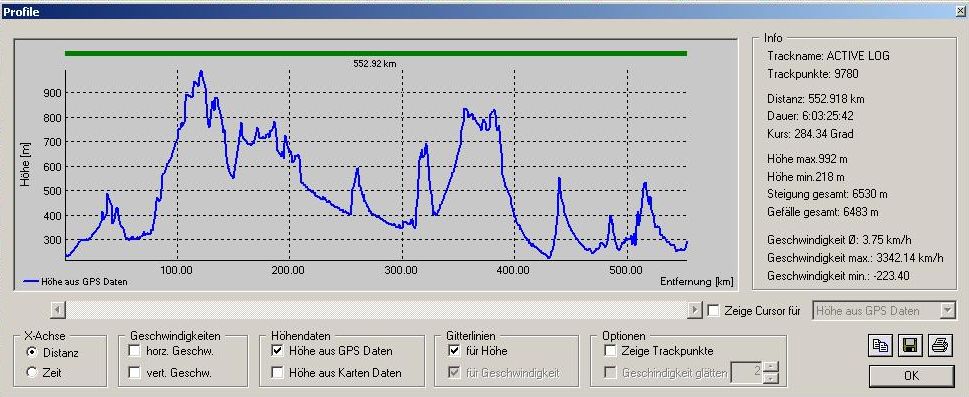Viewport: 969px width, 397px height.
Task: Click the highest elevation peak on chart
Action: coord(201,72)
